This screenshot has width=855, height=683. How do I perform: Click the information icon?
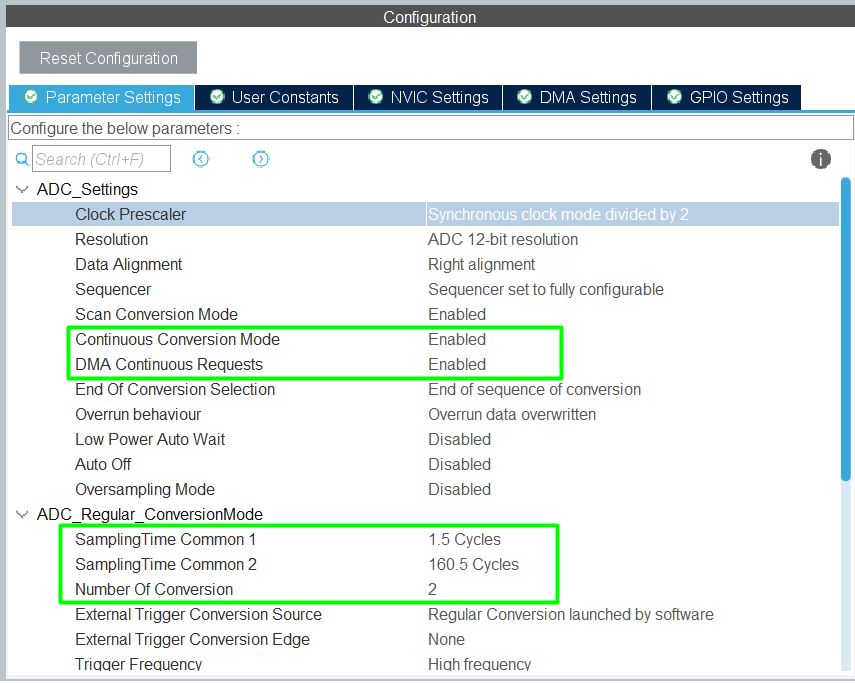[821, 159]
